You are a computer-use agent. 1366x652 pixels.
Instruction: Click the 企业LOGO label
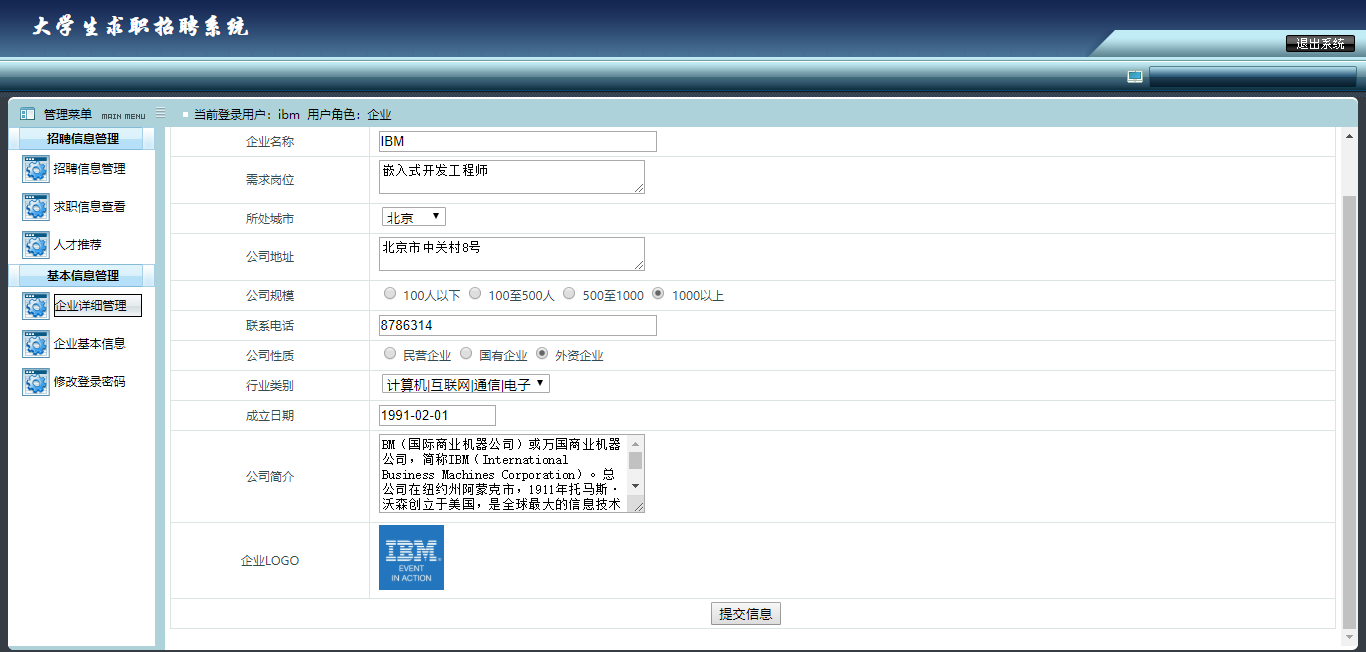pyautogui.click(x=270, y=561)
